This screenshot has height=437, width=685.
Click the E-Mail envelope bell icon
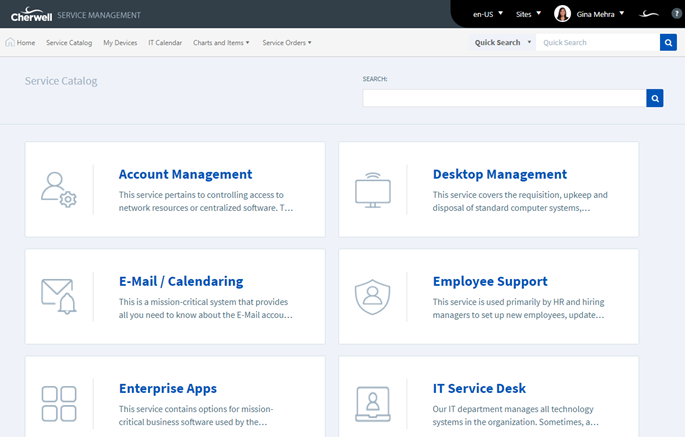(x=59, y=296)
